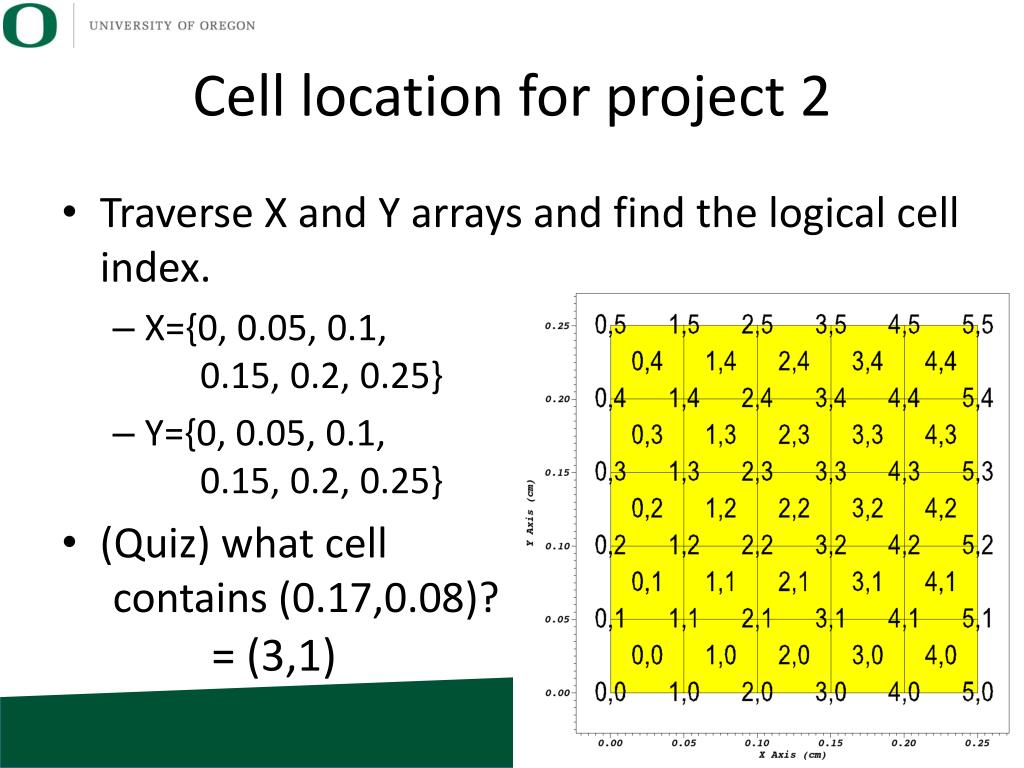Select the line "X={0, 0.05, 0.1,"
Viewport: 1024px width, 768px height.
(x=265, y=327)
